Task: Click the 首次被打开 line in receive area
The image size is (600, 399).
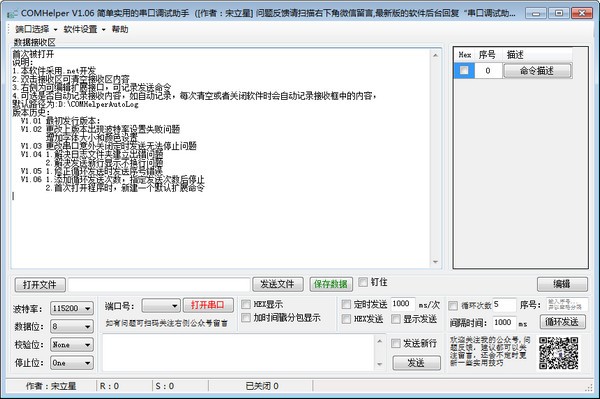Action: coord(34,54)
